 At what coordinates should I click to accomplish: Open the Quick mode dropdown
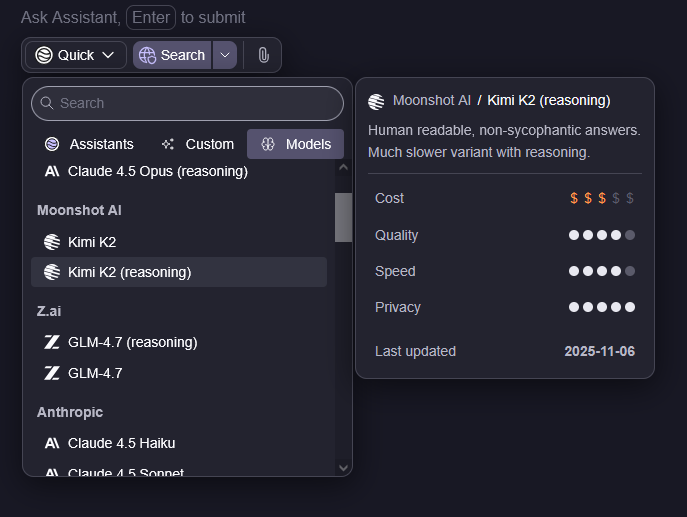(75, 55)
